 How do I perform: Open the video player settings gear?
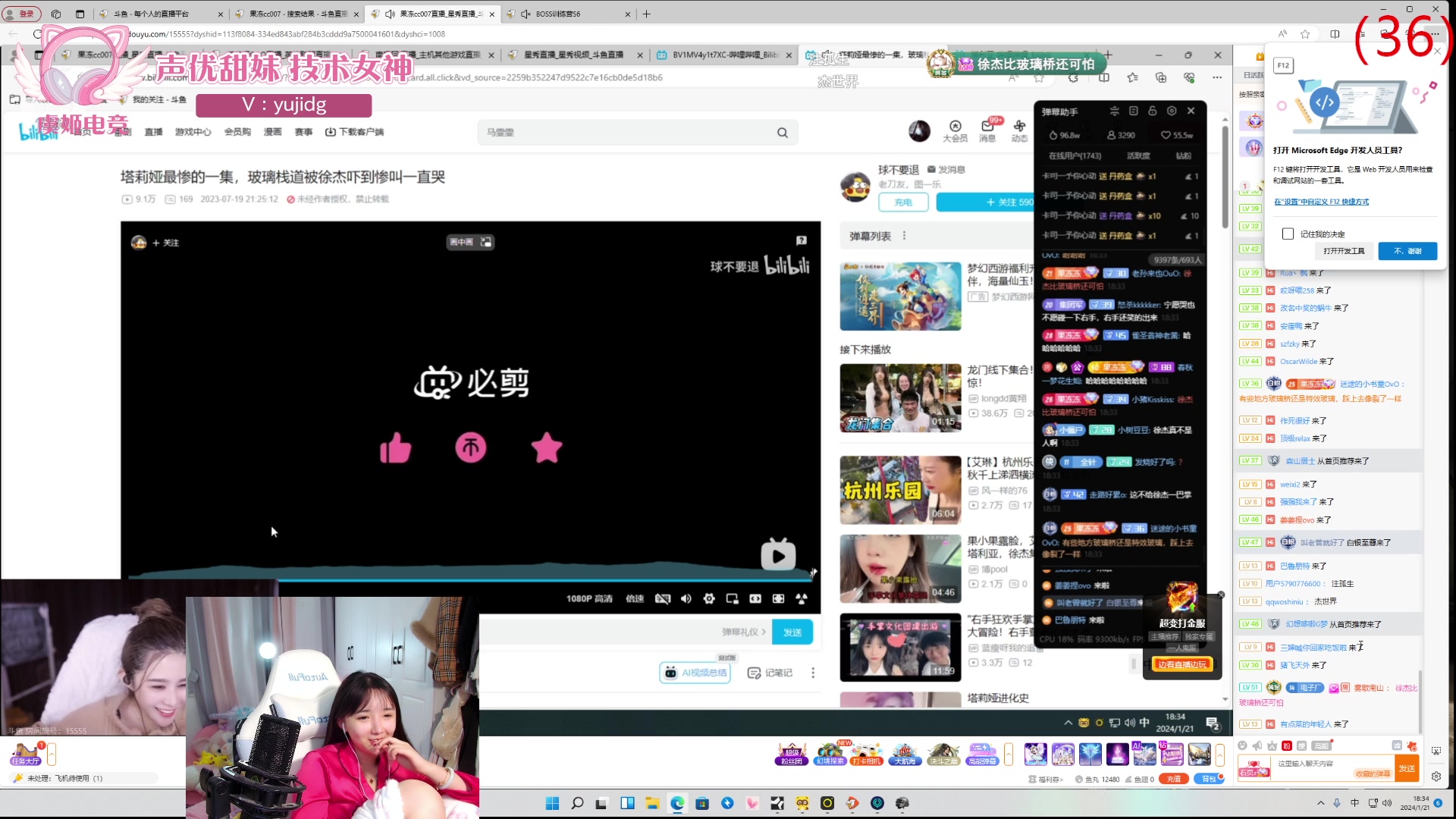709,598
